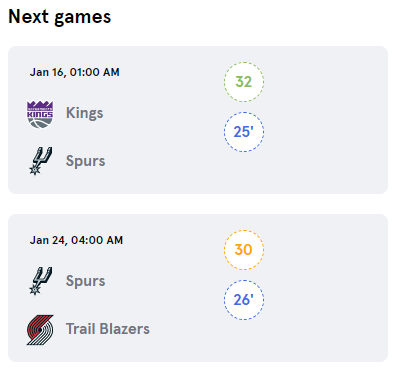395x369 pixels.
Task: Click the number 32 in the first card
Action: (244, 82)
